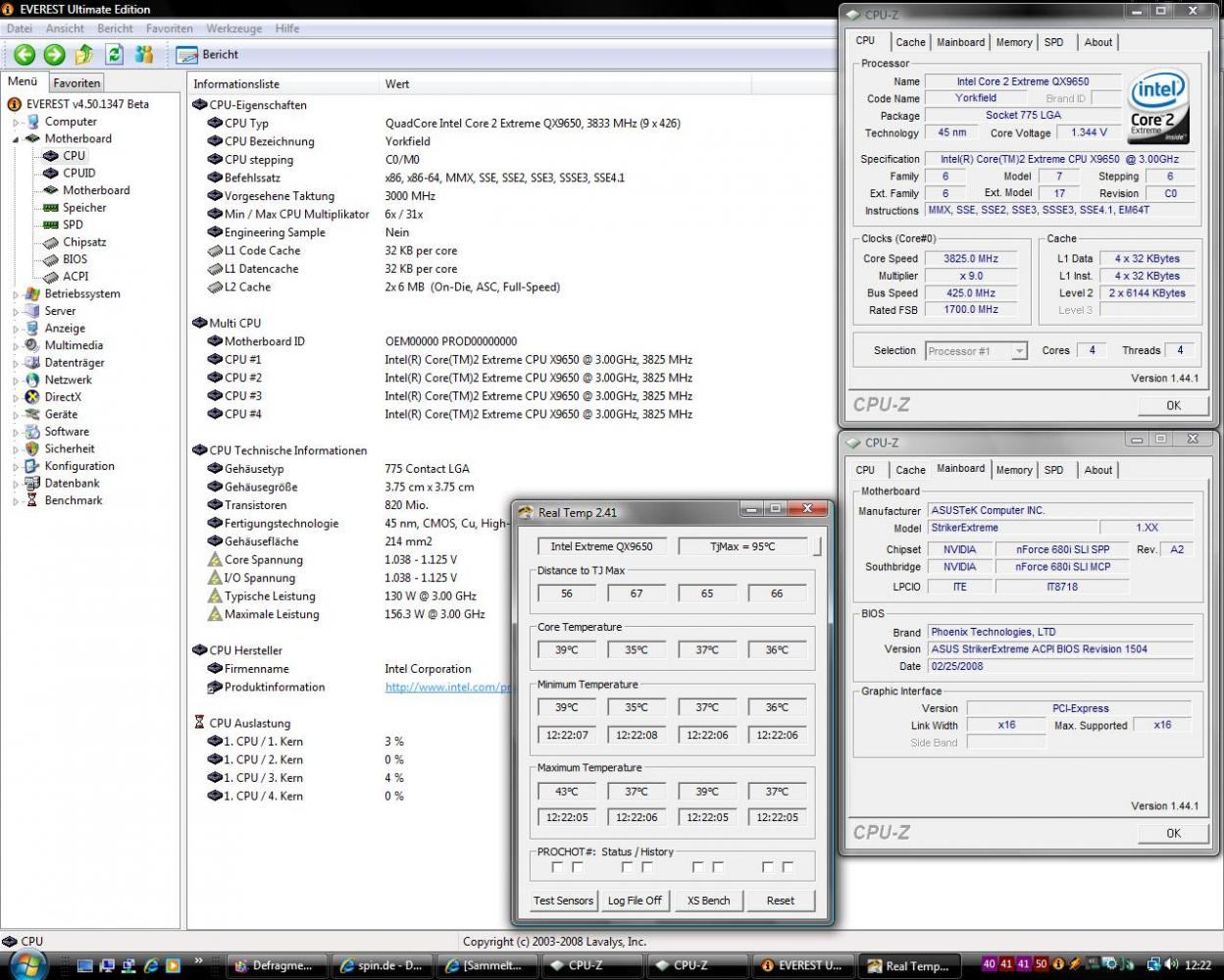Image resolution: width=1224 pixels, height=980 pixels.
Task: Select the Datenbank item in the tree
Action: (x=63, y=483)
